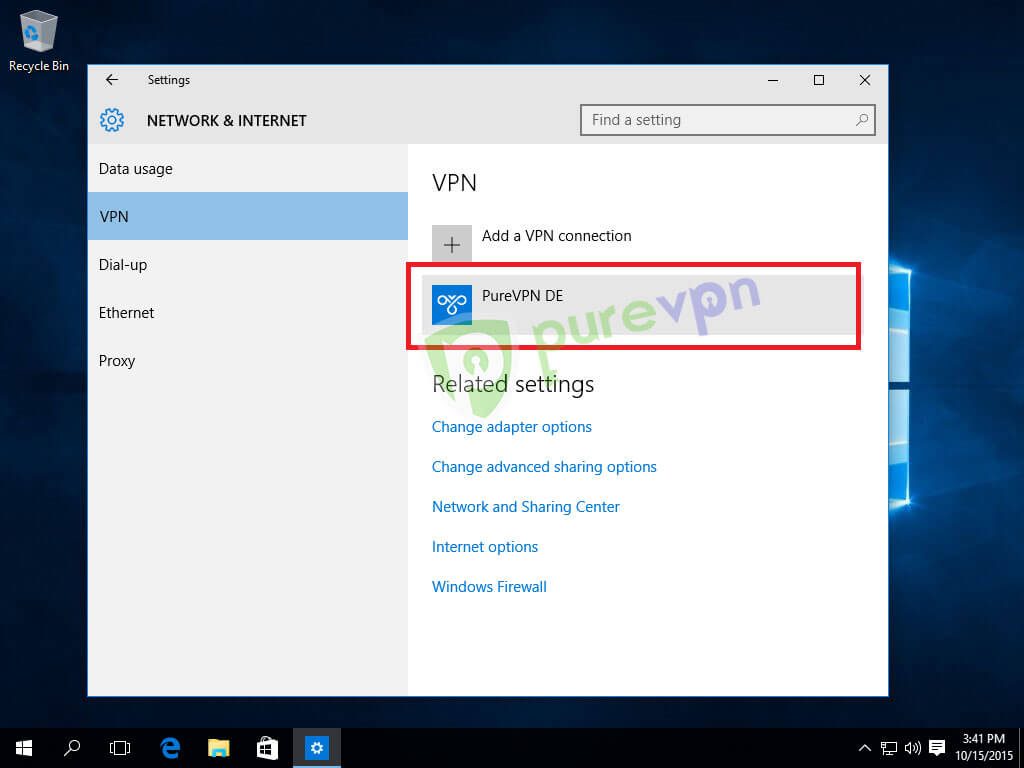Image resolution: width=1024 pixels, height=768 pixels.
Task: Open the volume tray icon
Action: [x=912, y=748]
